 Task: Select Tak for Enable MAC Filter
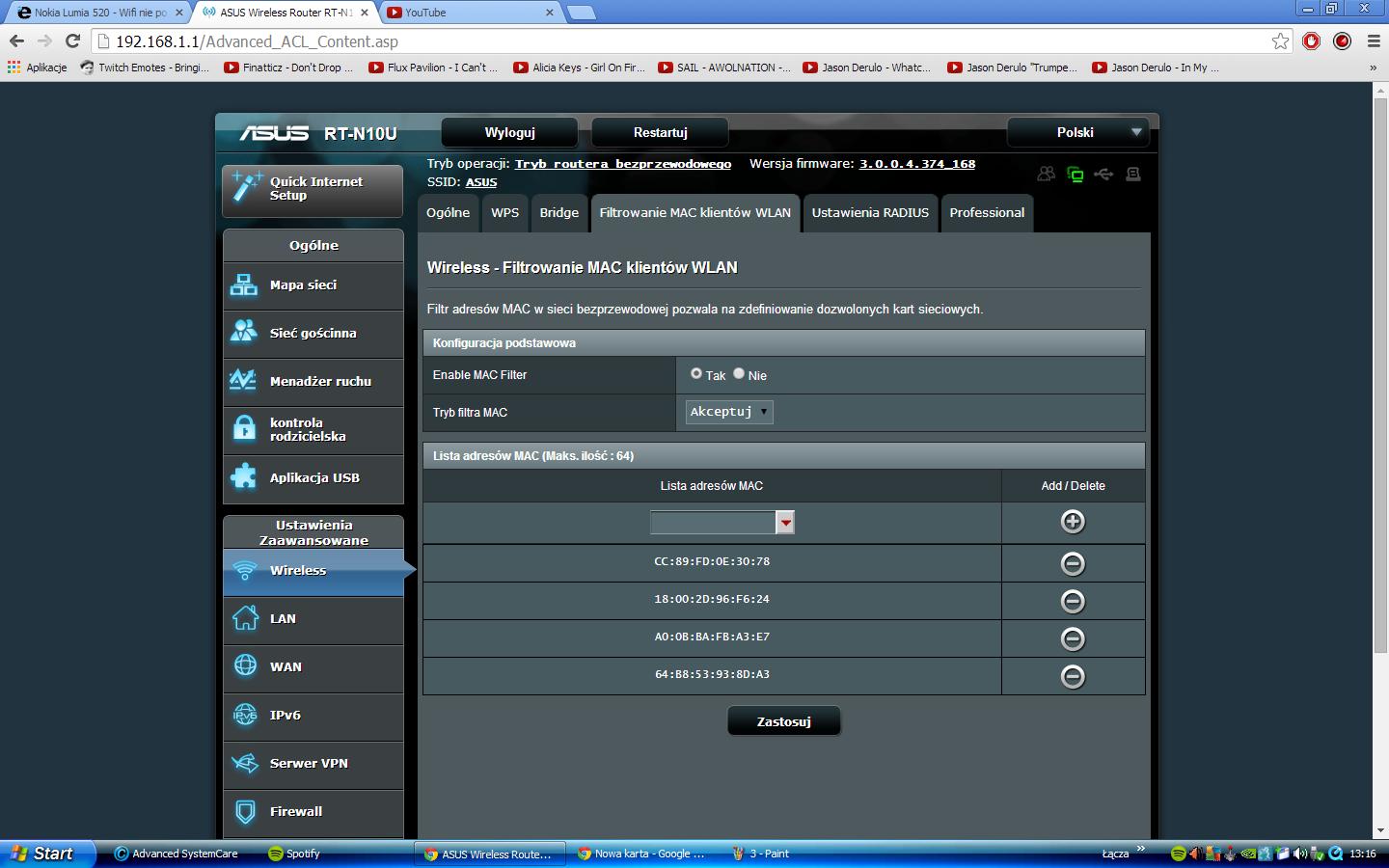(696, 373)
